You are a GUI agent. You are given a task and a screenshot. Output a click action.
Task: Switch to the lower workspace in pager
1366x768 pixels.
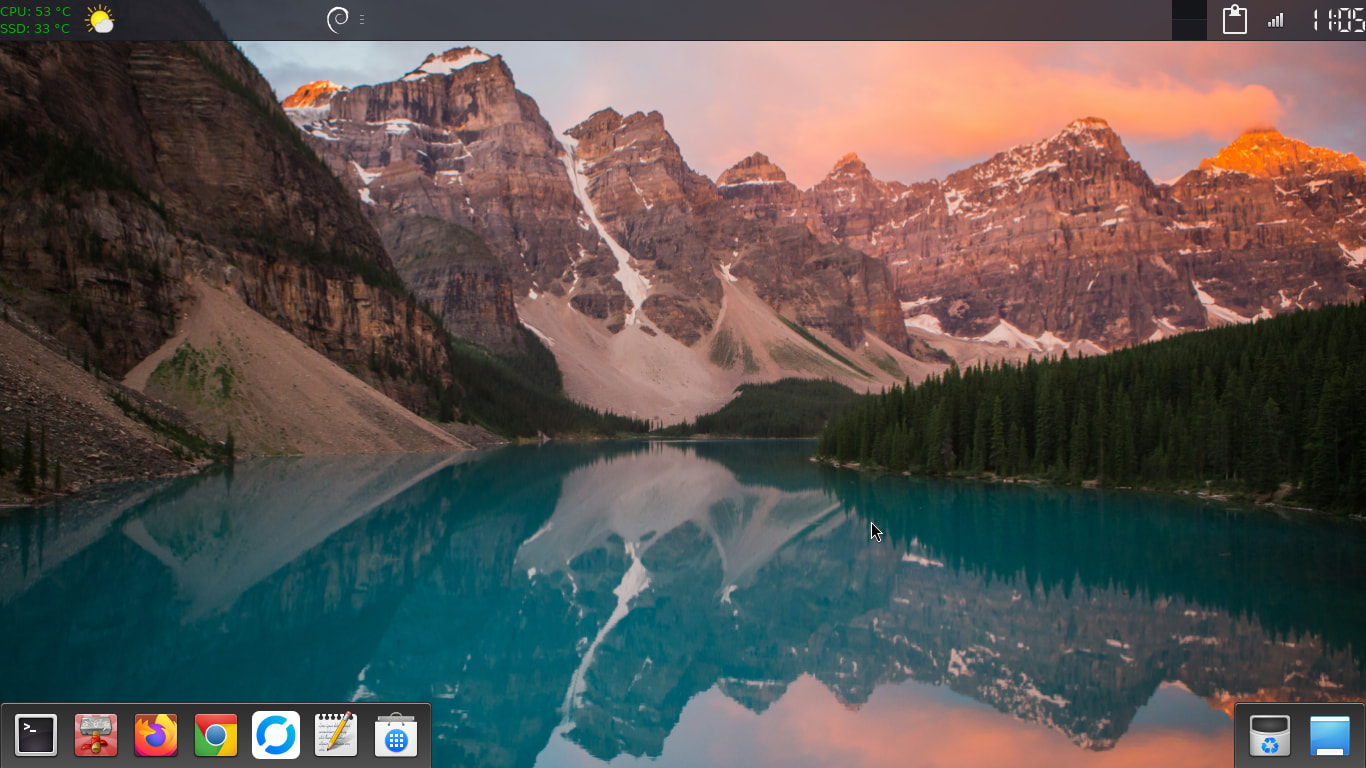(1189, 30)
